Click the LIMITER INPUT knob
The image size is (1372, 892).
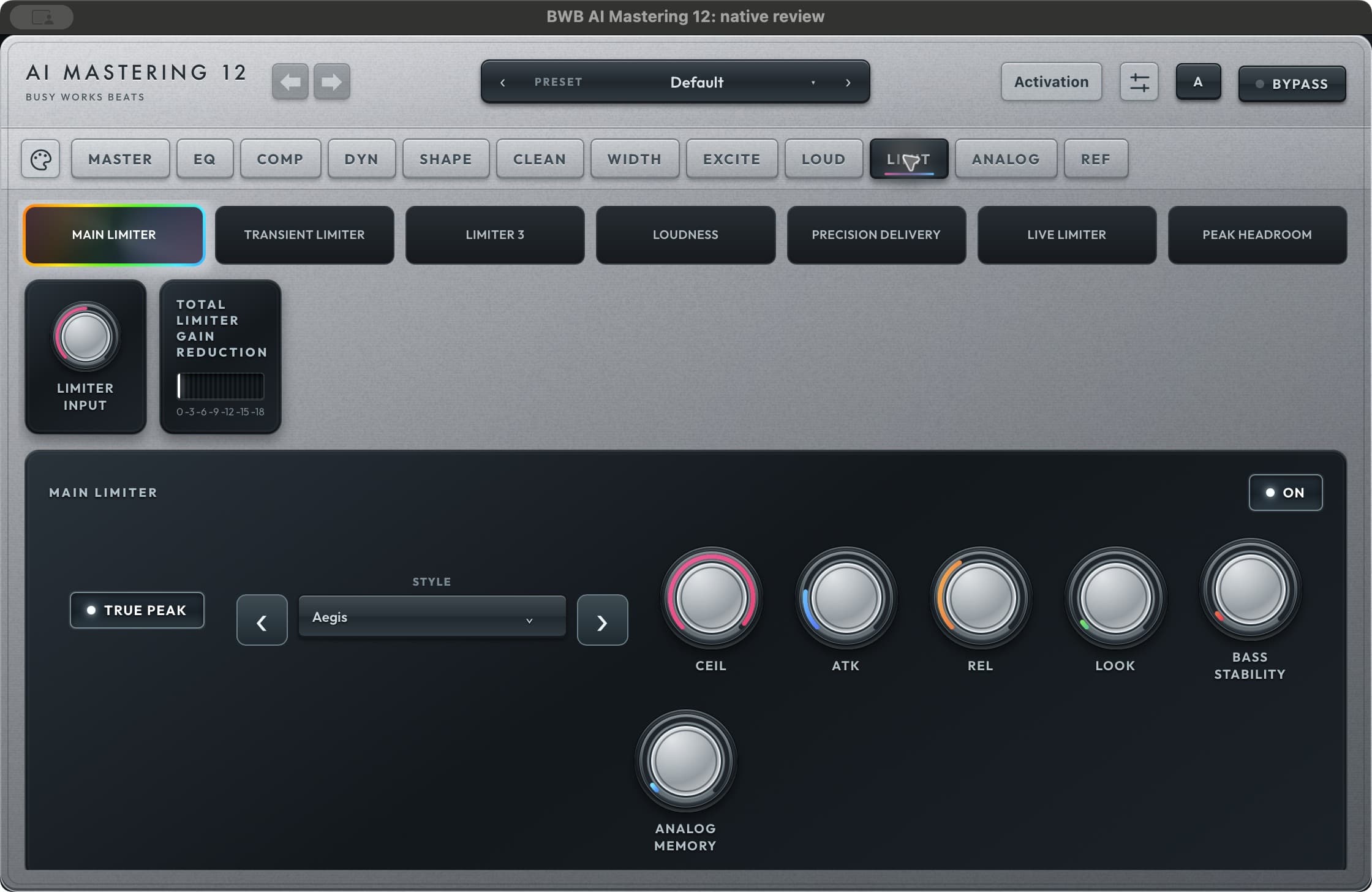point(86,337)
